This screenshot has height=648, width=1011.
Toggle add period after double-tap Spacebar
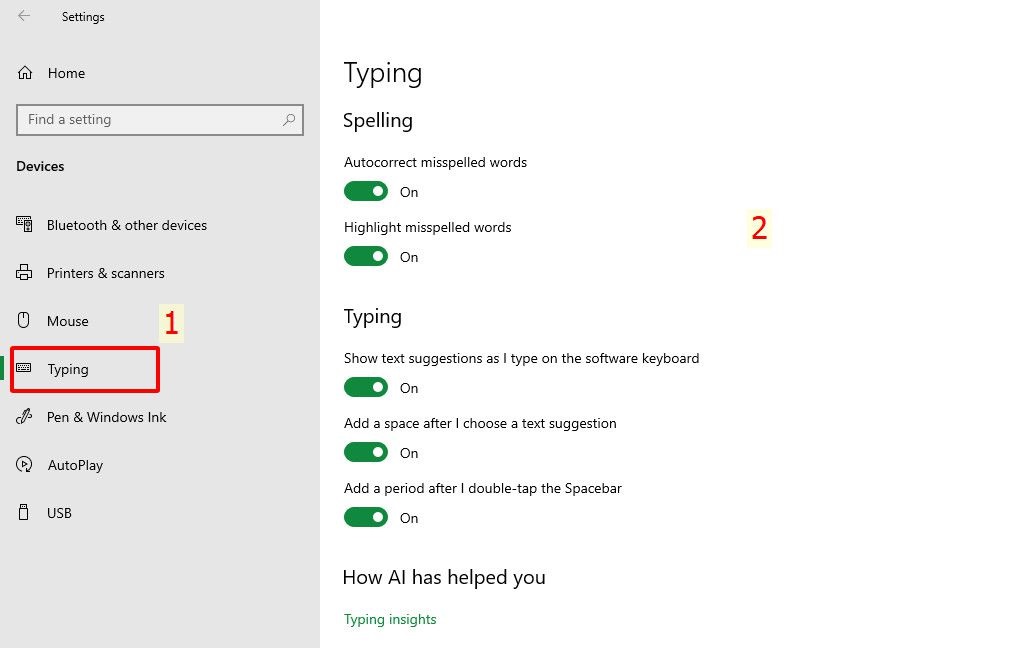pos(366,517)
